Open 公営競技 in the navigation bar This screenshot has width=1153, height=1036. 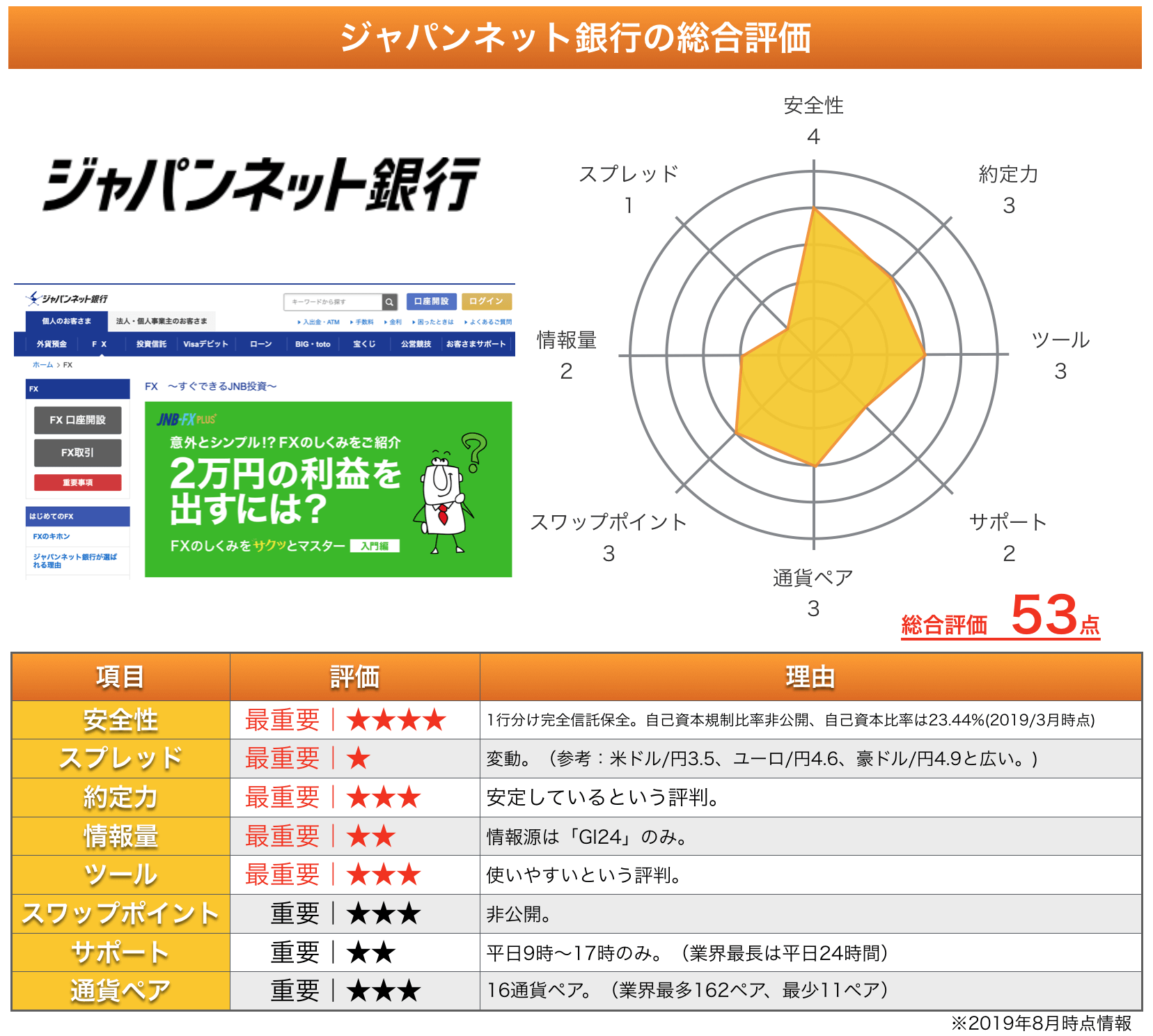point(416,344)
